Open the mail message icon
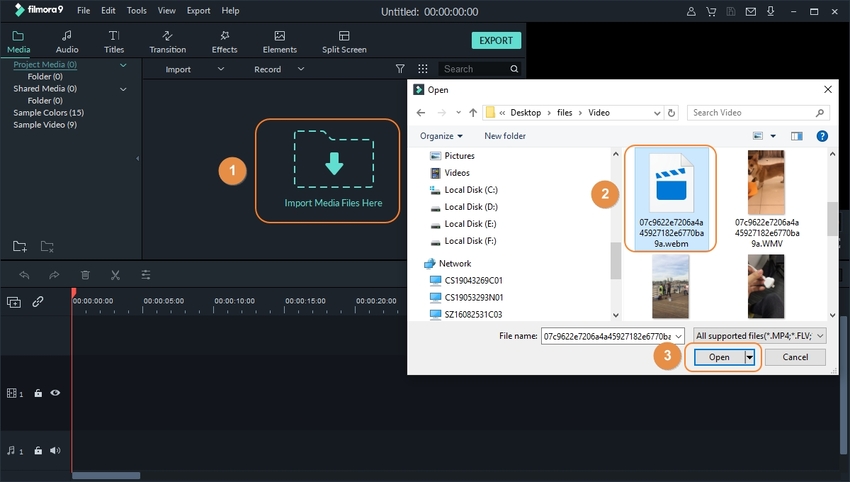The image size is (850, 482). 751,11
